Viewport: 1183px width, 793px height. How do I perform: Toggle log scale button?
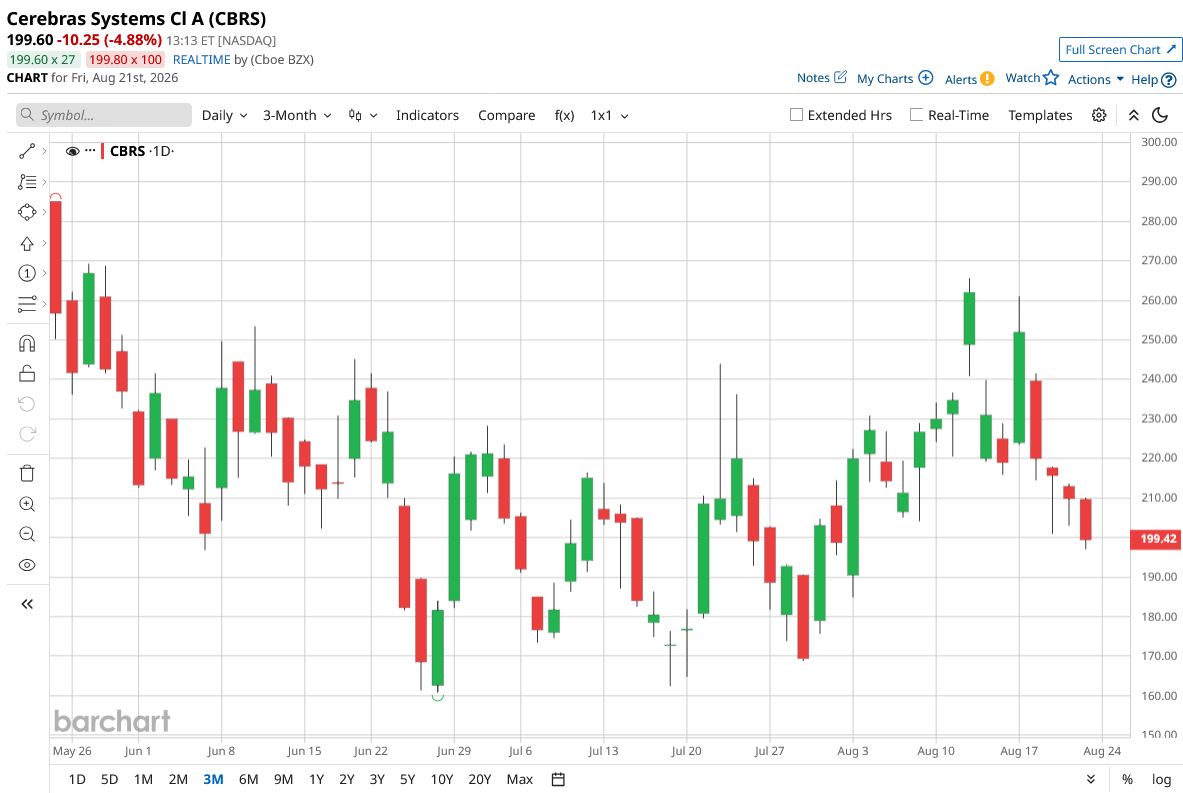click(x=1162, y=779)
